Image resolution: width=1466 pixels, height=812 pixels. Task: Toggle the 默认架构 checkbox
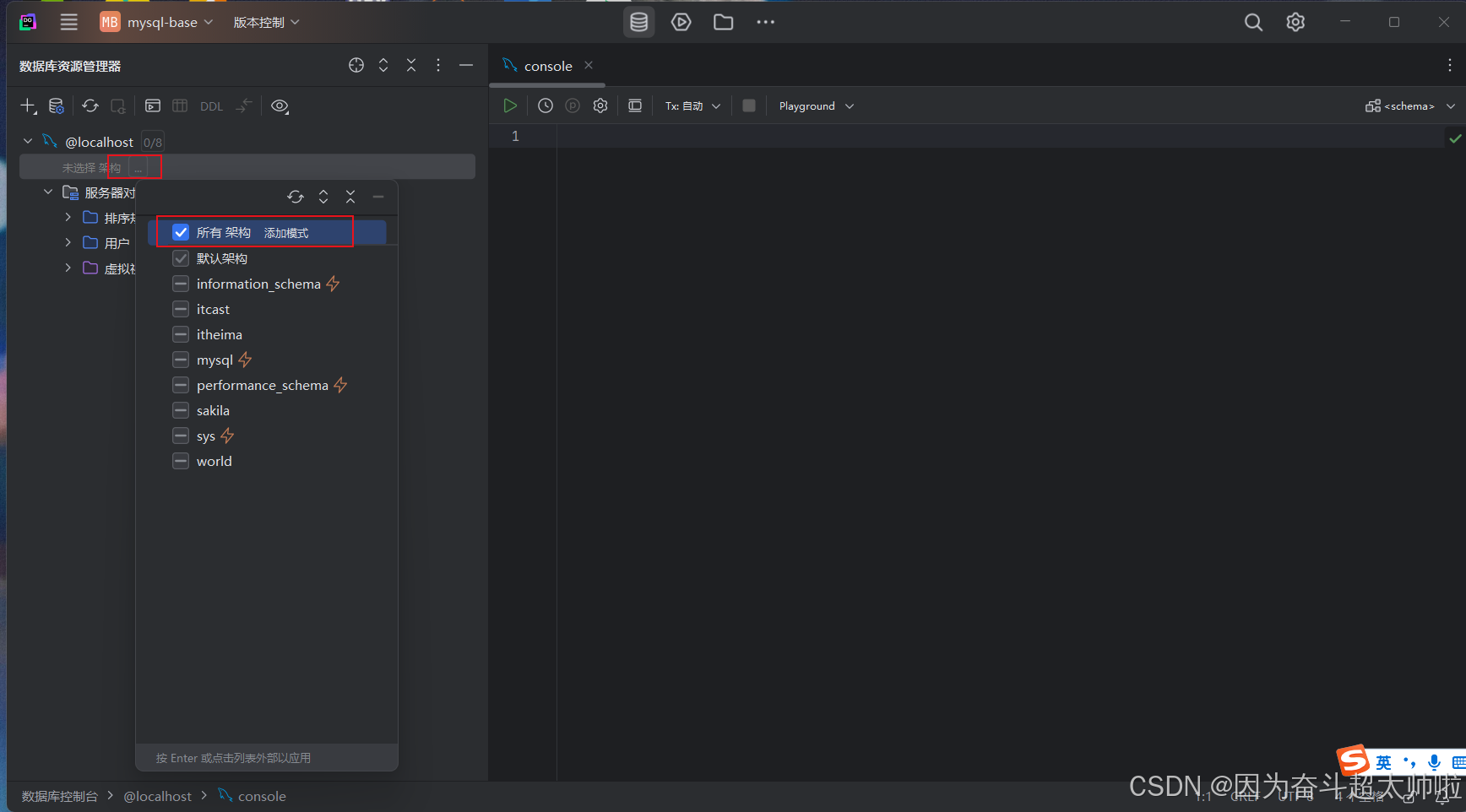tap(181, 258)
